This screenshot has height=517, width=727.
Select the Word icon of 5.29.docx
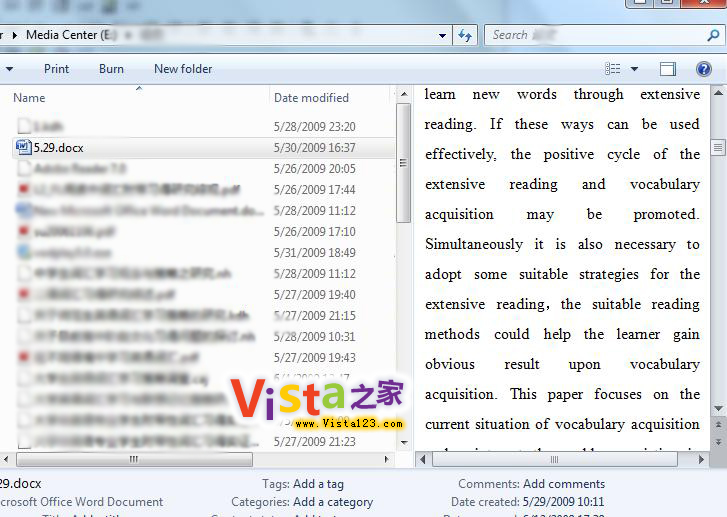coord(23,148)
